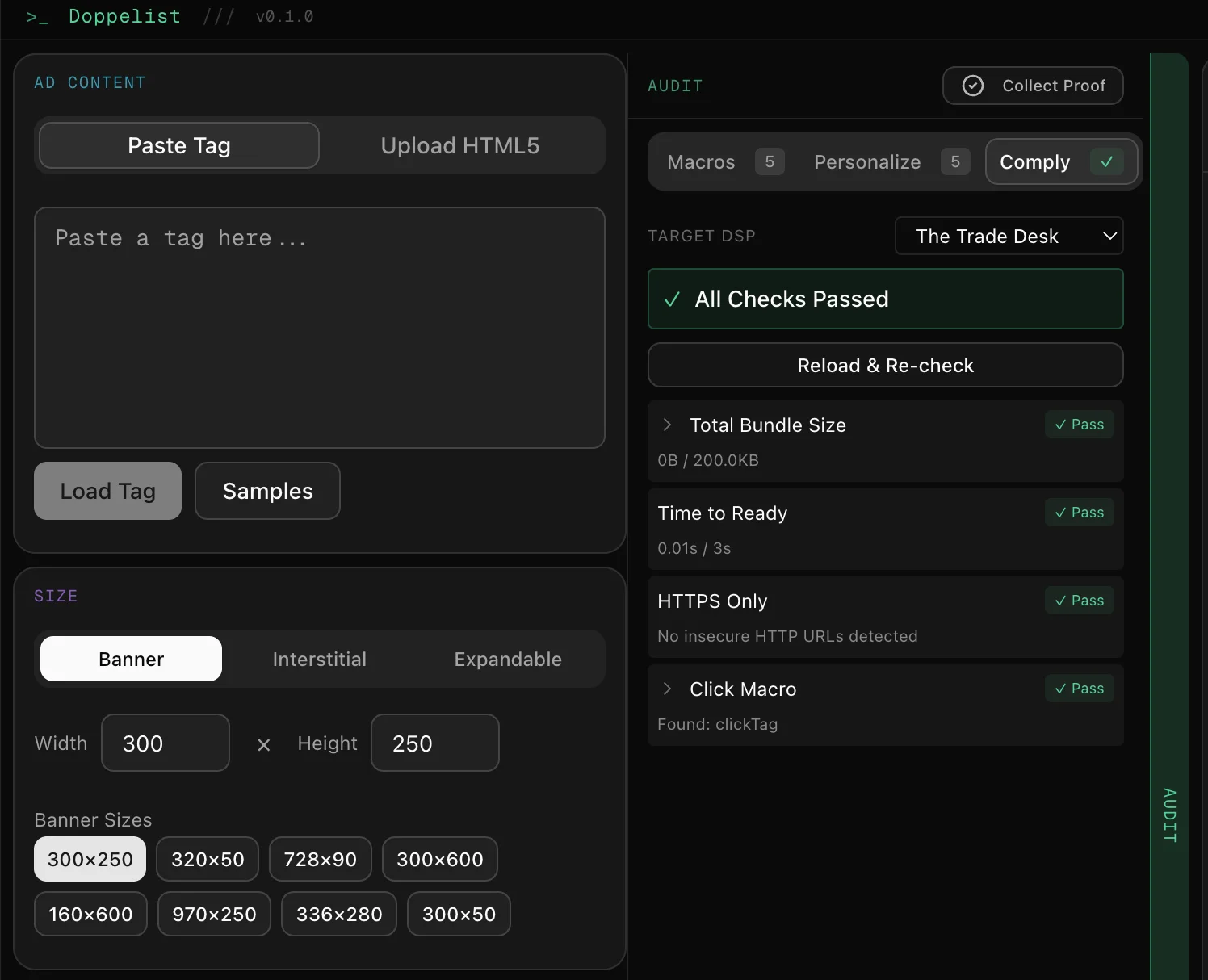Image resolution: width=1208 pixels, height=980 pixels.
Task: Switch size type to Expandable
Action: click(507, 660)
